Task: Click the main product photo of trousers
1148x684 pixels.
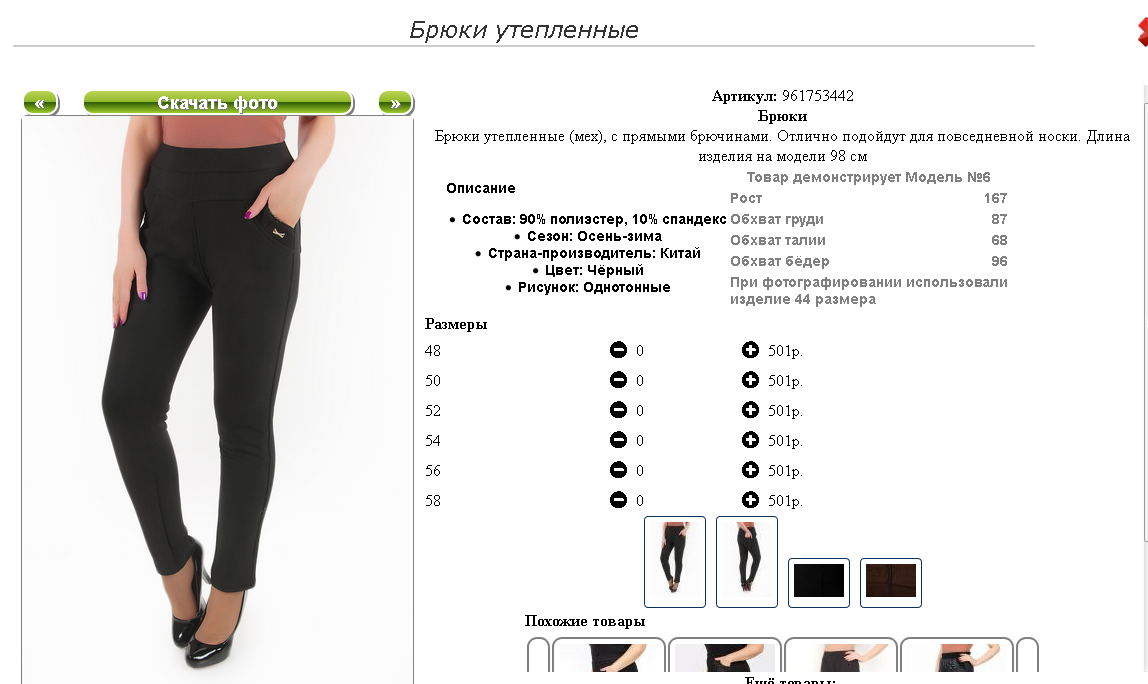Action: 217,399
